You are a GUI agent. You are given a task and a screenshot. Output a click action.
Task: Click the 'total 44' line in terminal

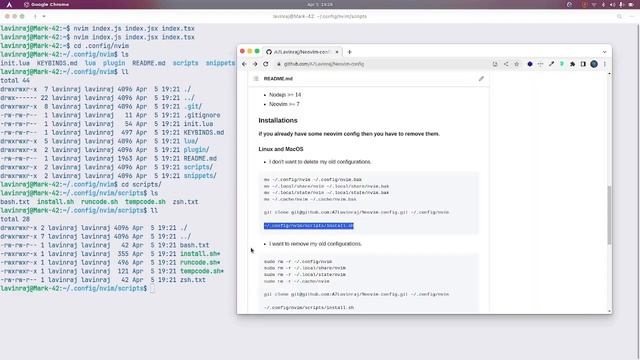(15, 80)
